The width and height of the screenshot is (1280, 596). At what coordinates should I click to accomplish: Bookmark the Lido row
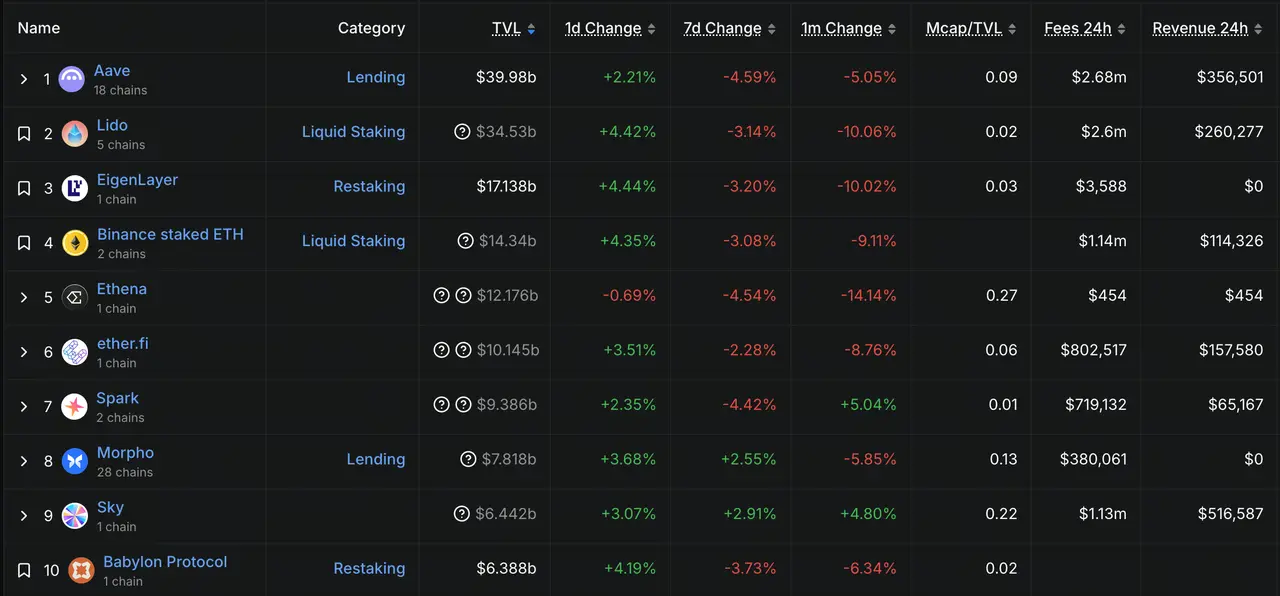24,134
